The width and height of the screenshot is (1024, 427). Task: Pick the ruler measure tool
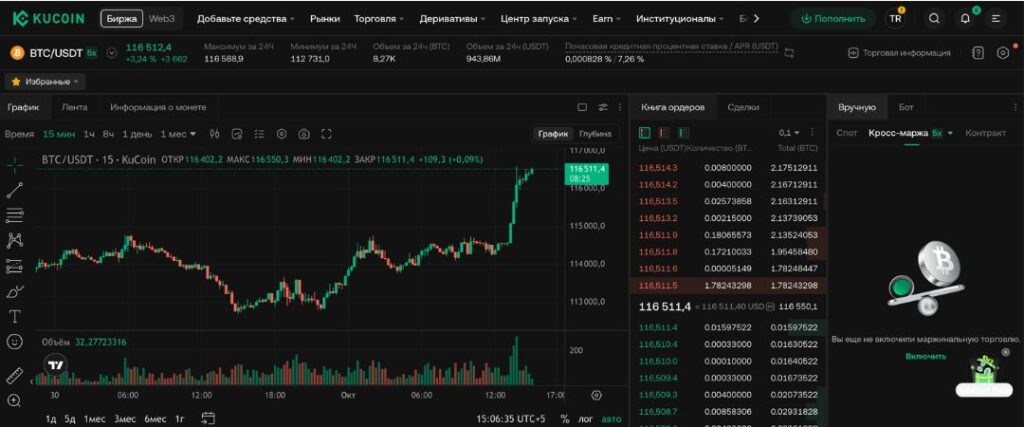point(15,375)
